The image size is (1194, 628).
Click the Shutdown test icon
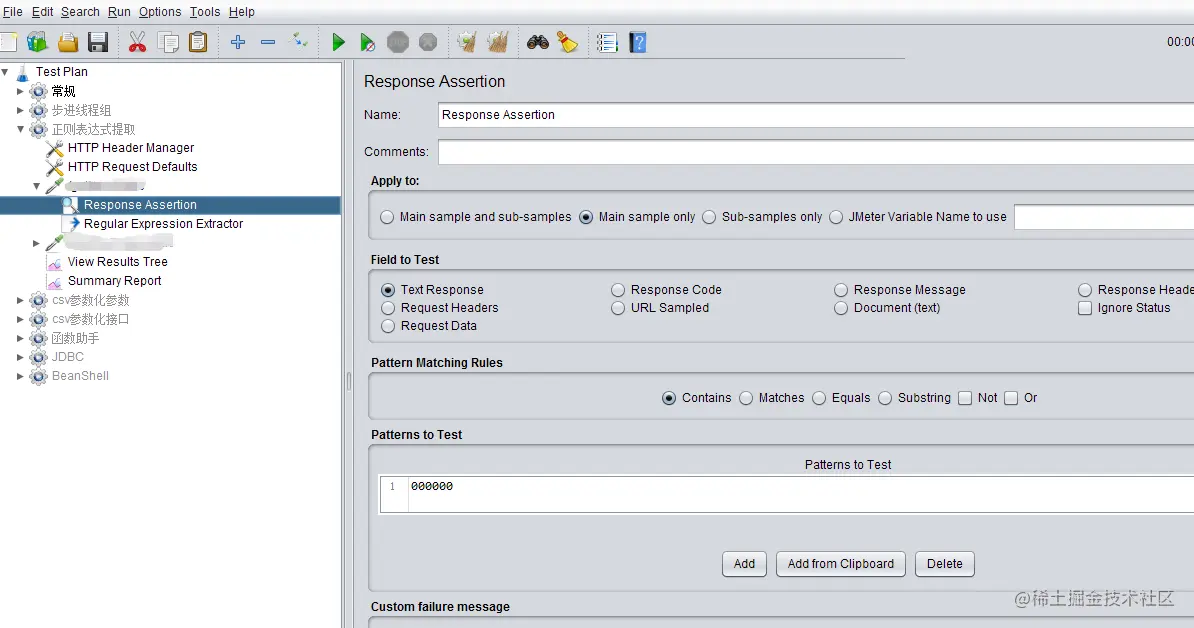(428, 43)
